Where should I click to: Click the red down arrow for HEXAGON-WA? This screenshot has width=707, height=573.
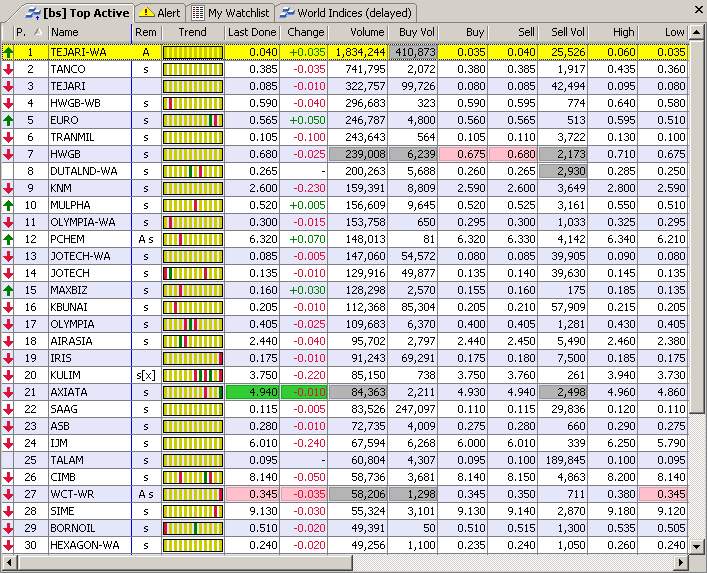pos(8,545)
